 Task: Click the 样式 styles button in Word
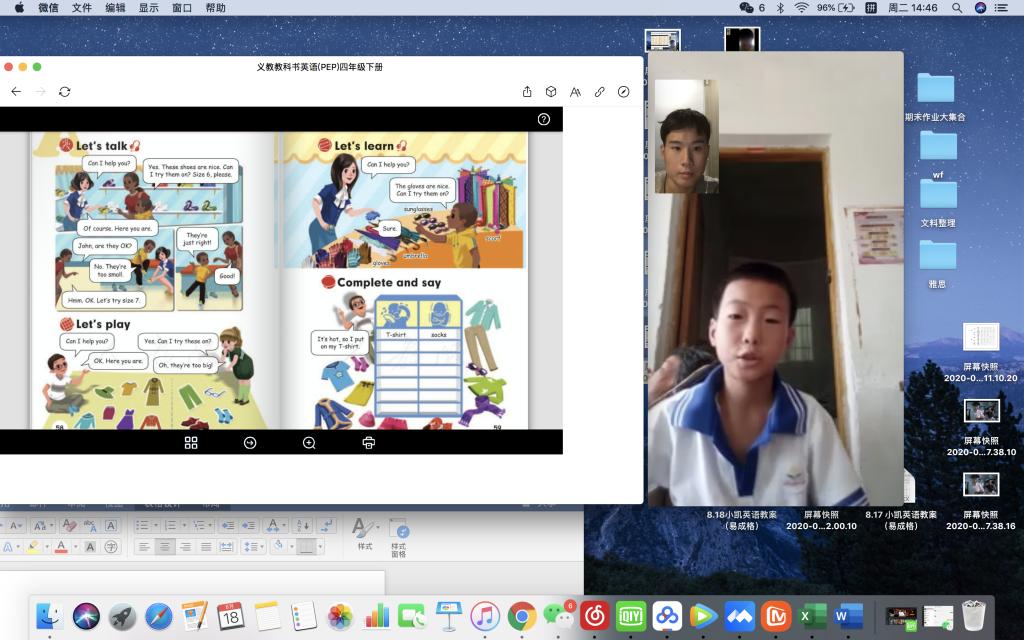pos(364,533)
